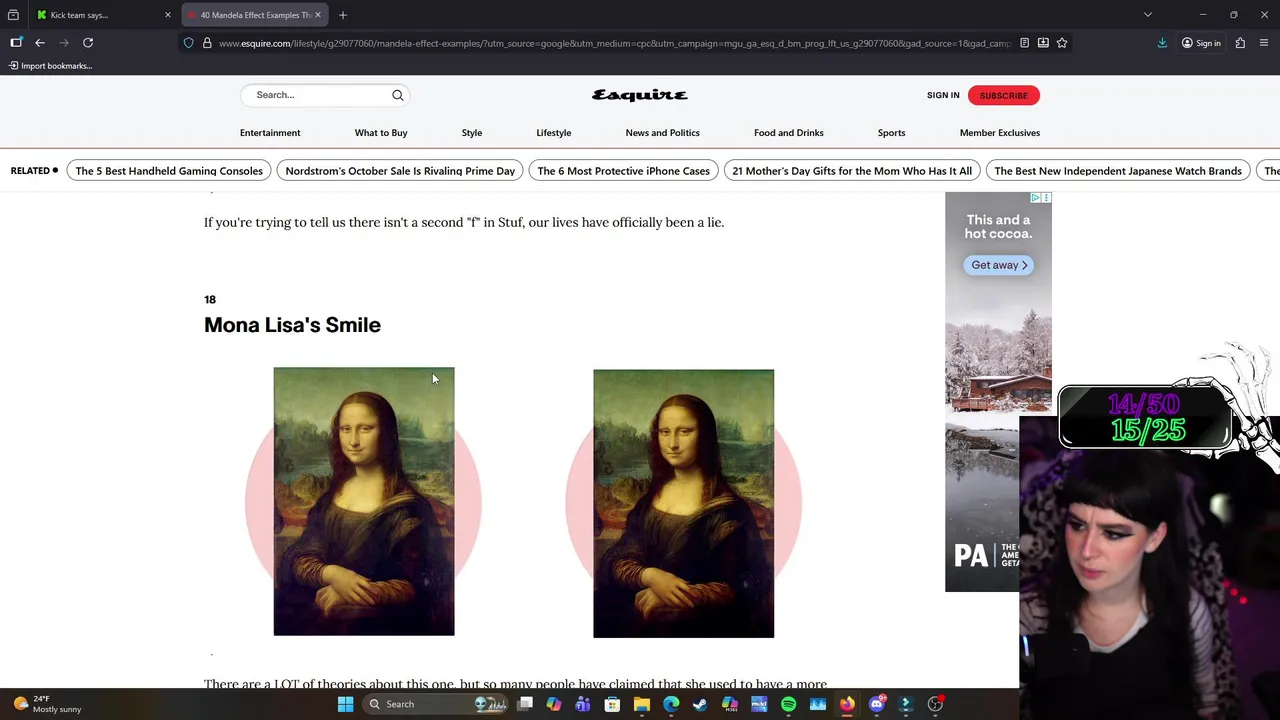Bookmark this page with the star icon
The height and width of the screenshot is (720, 1280).
(1062, 43)
